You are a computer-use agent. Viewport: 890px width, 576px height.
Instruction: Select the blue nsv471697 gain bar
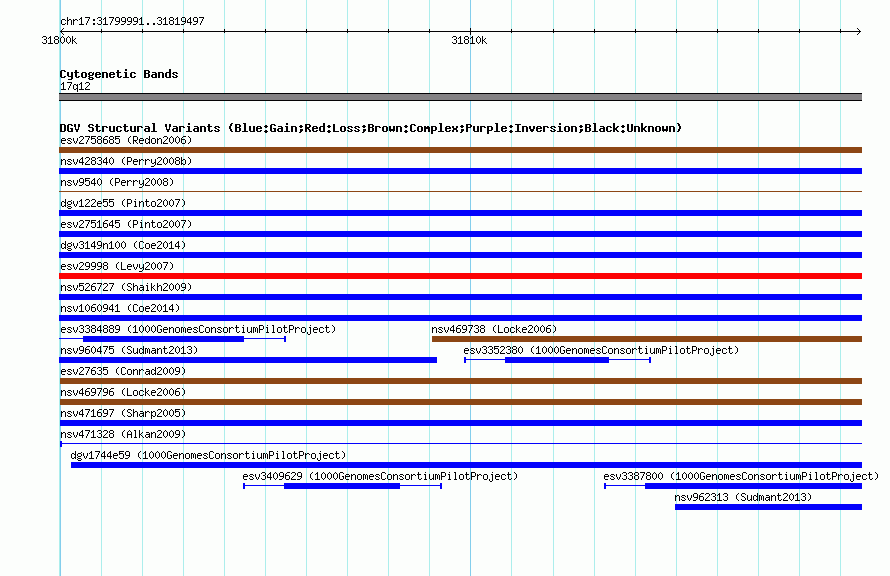(460, 423)
